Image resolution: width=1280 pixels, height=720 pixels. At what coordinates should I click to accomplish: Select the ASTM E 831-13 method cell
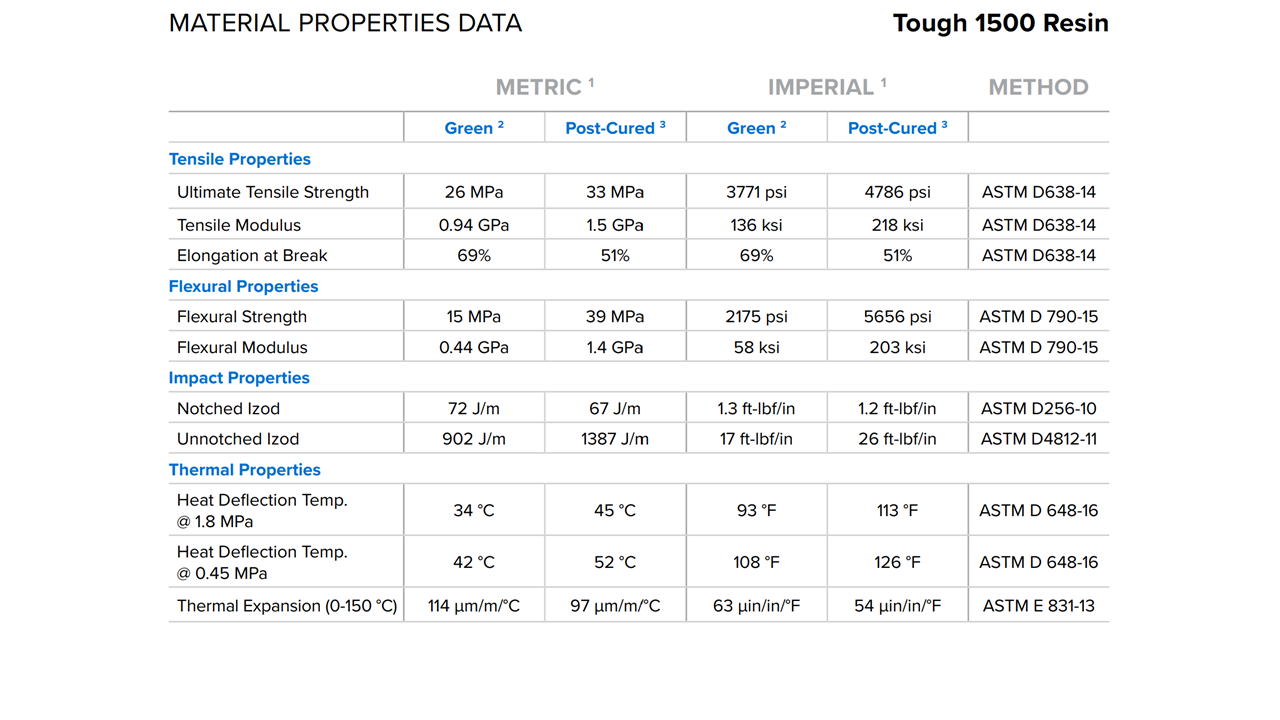coord(1038,606)
